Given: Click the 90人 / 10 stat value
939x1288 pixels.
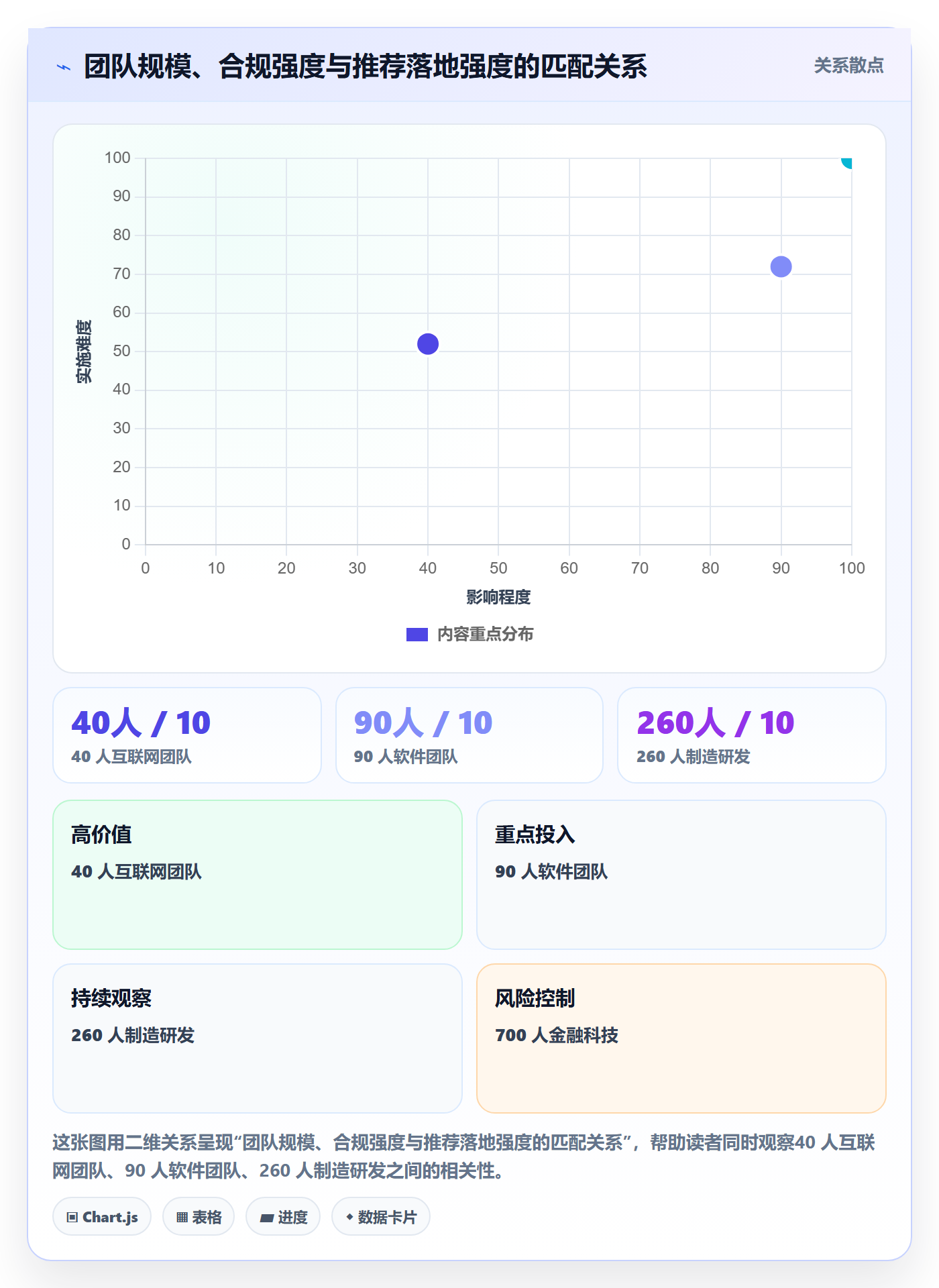Looking at the screenshot, I should click(x=423, y=723).
